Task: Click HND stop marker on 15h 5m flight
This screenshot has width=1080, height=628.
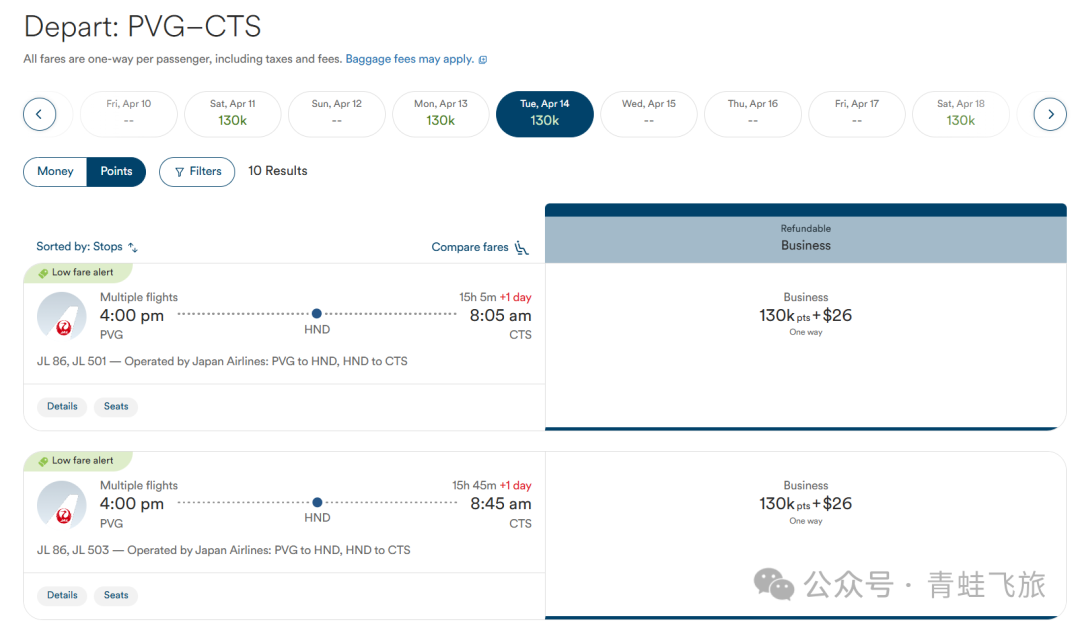Action: pyautogui.click(x=317, y=314)
